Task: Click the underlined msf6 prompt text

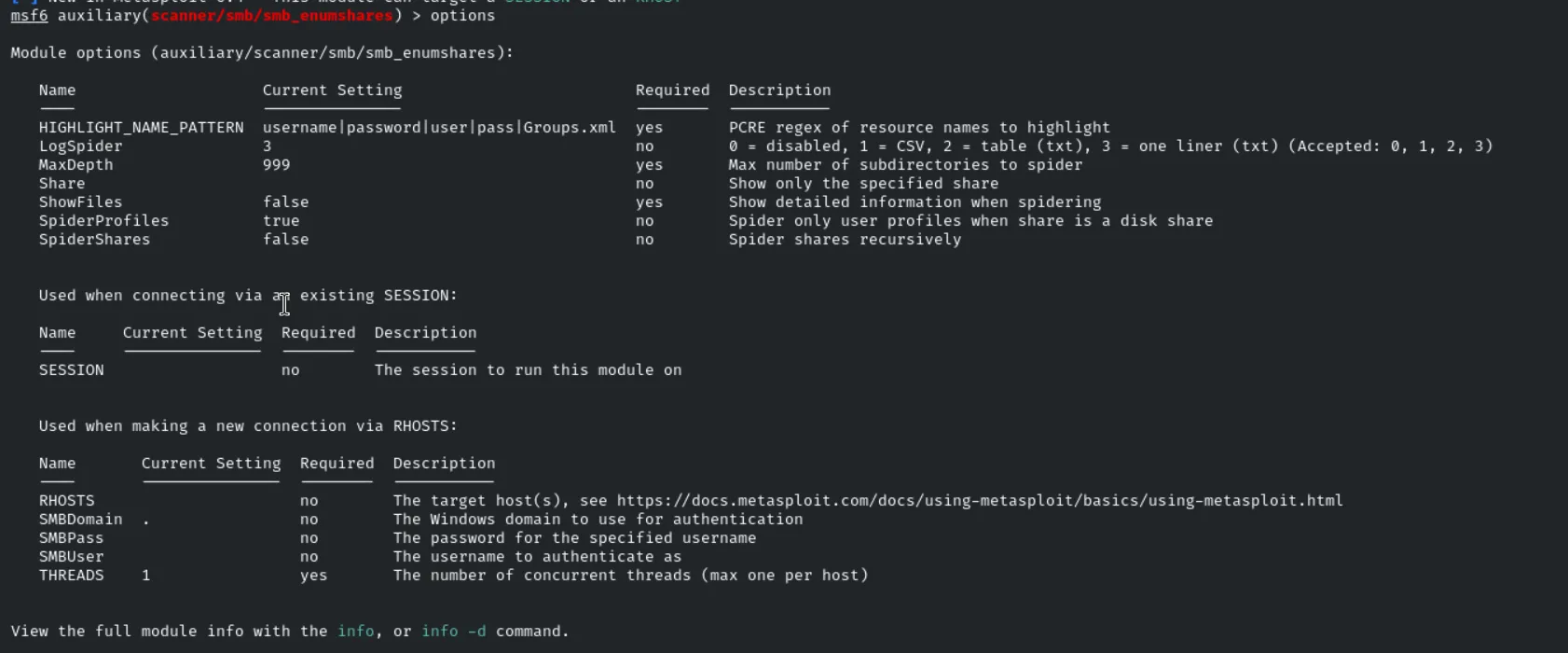Action: [x=29, y=16]
